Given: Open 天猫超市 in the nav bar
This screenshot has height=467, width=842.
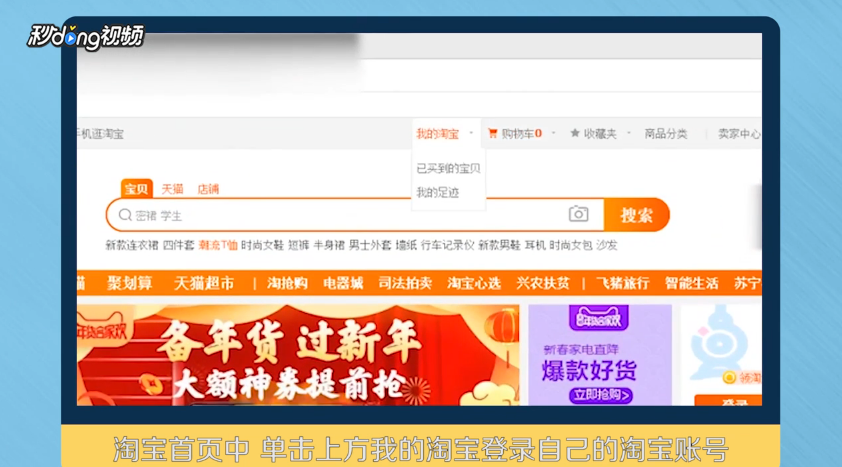Looking at the screenshot, I should coord(204,283).
